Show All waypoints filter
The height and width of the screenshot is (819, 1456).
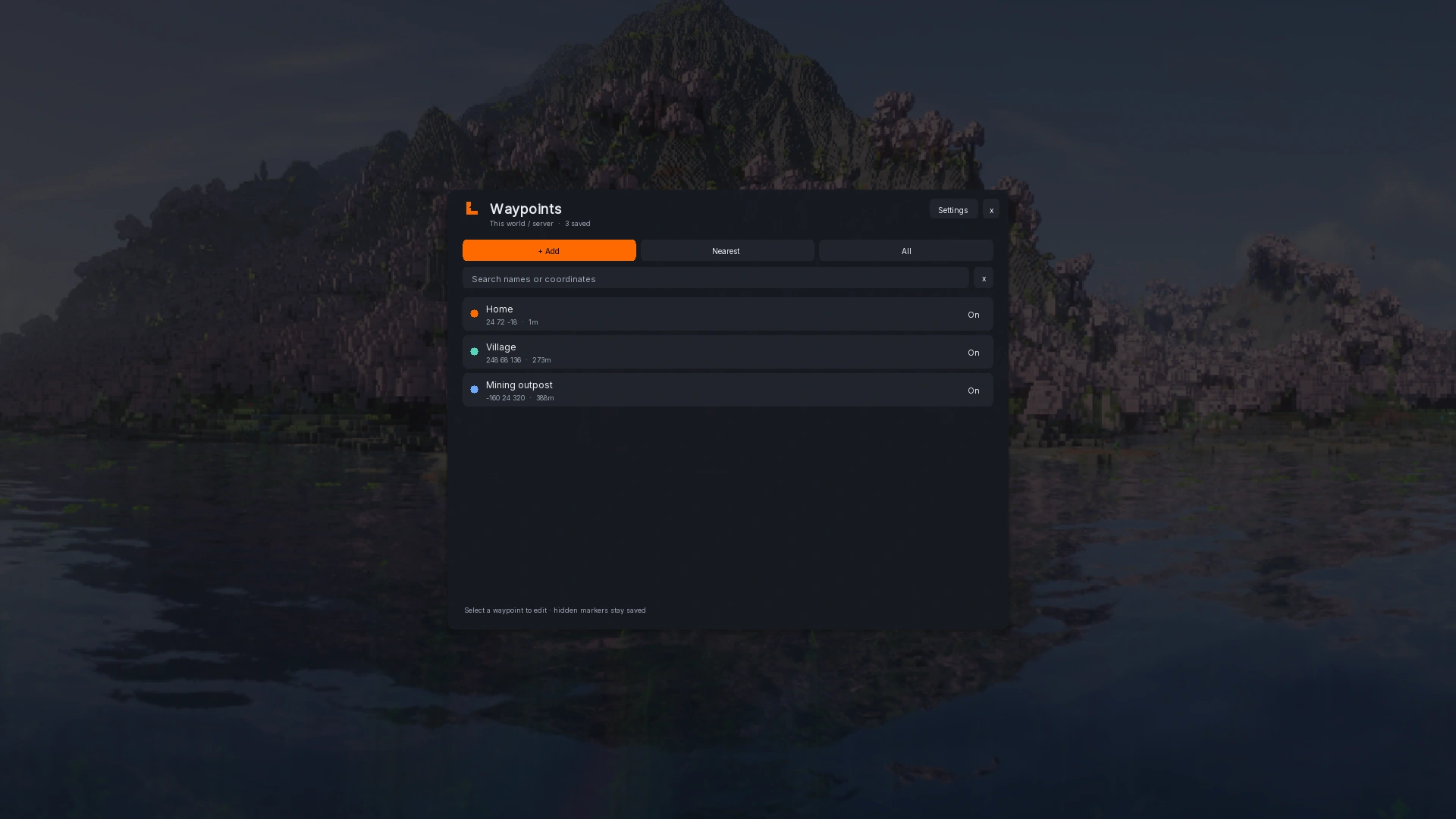pos(906,251)
